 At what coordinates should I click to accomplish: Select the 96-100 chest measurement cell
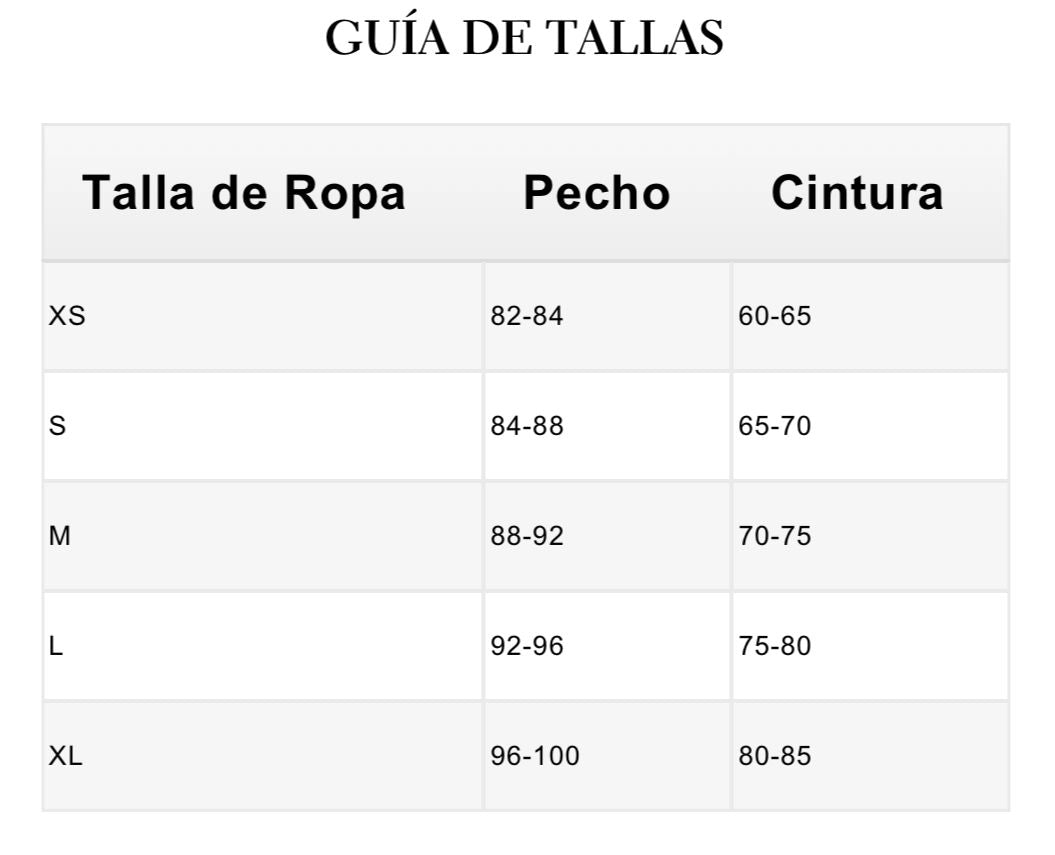535,756
